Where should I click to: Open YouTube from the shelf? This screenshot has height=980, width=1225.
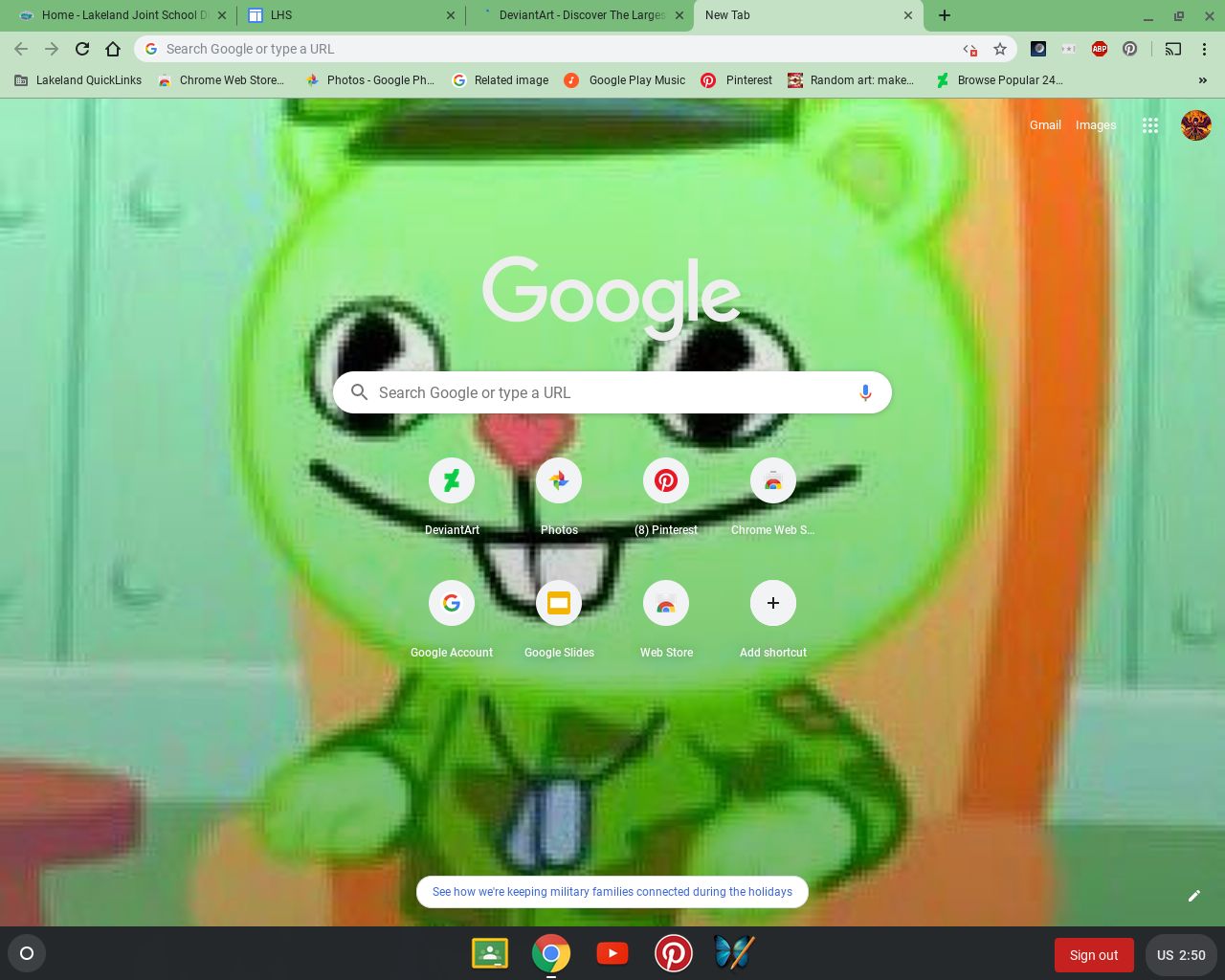coord(612,953)
